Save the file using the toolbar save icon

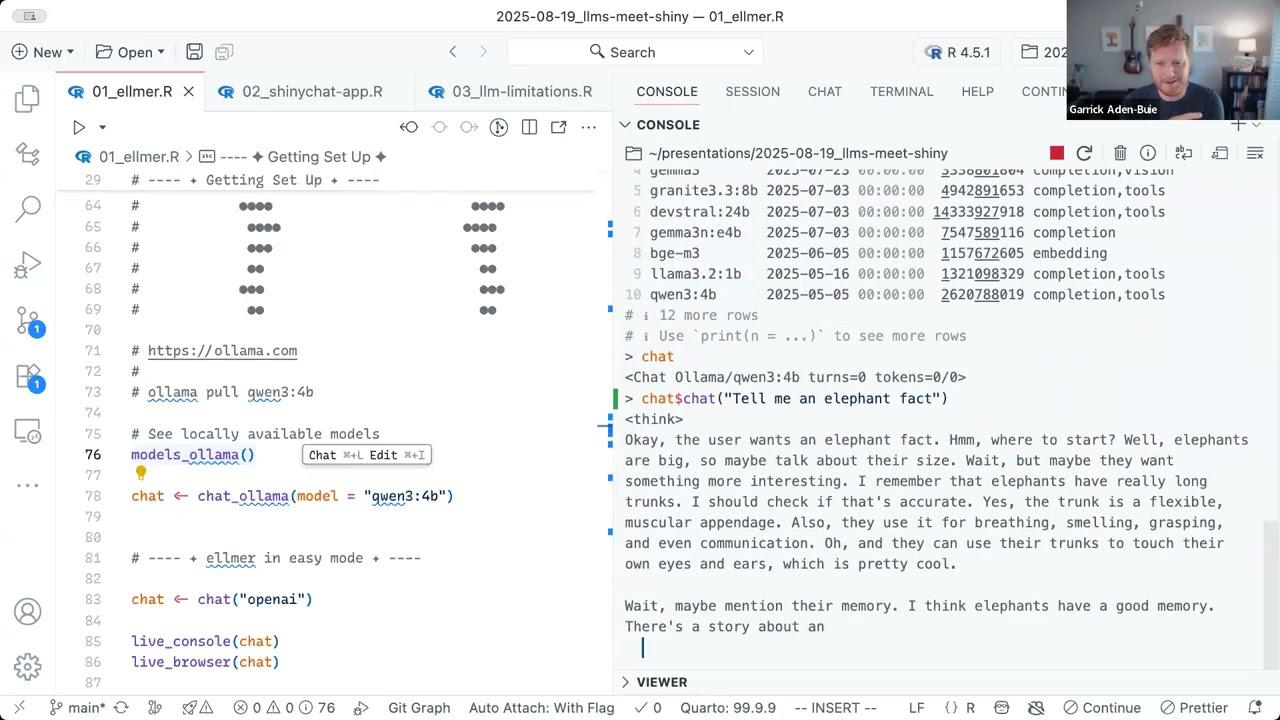pos(194,51)
